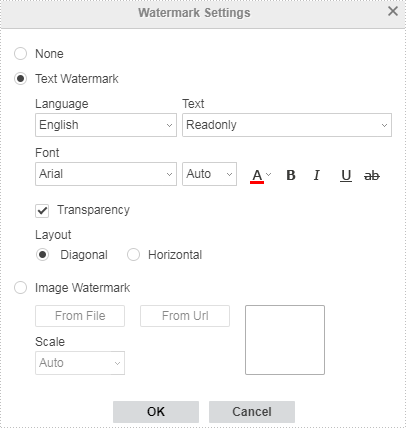Open the Arial font dropdown
Image resolution: width=406 pixels, height=428 pixels.
[x=106, y=174]
